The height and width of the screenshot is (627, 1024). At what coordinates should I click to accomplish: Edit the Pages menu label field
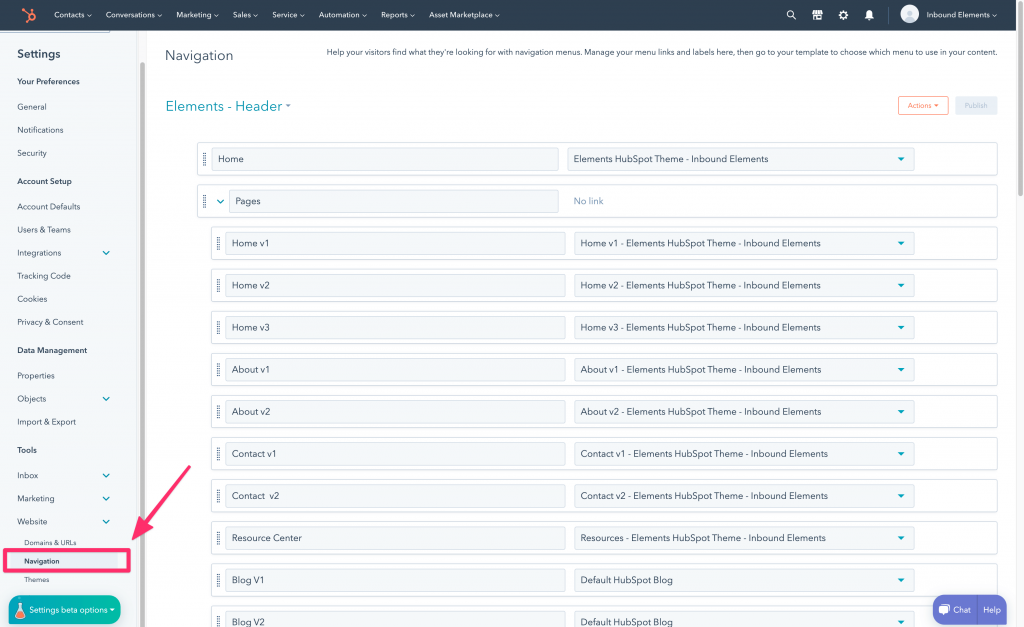[394, 201]
